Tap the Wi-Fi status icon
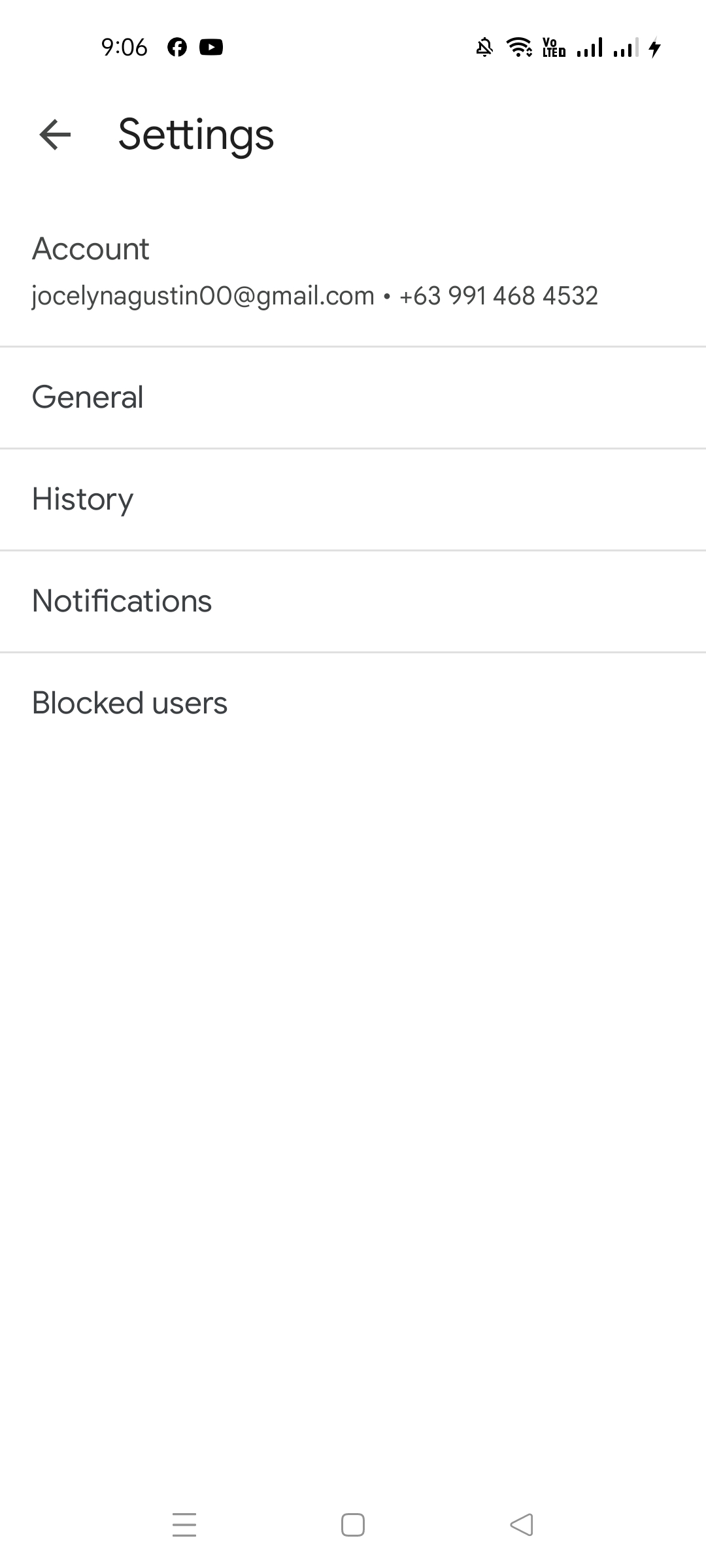 pos(519,48)
